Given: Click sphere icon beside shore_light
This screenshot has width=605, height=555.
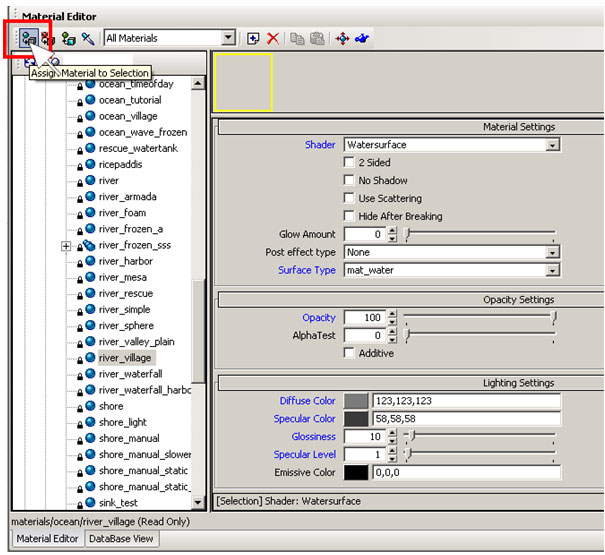Looking at the screenshot, I should click(90, 422).
